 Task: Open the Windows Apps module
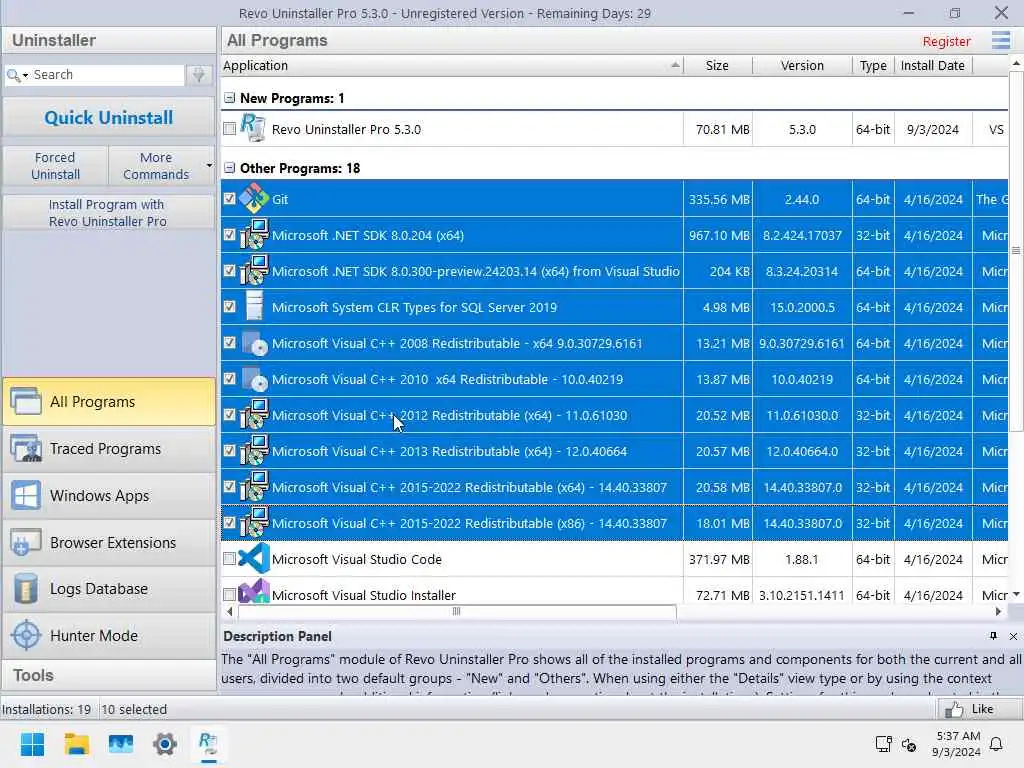click(108, 496)
